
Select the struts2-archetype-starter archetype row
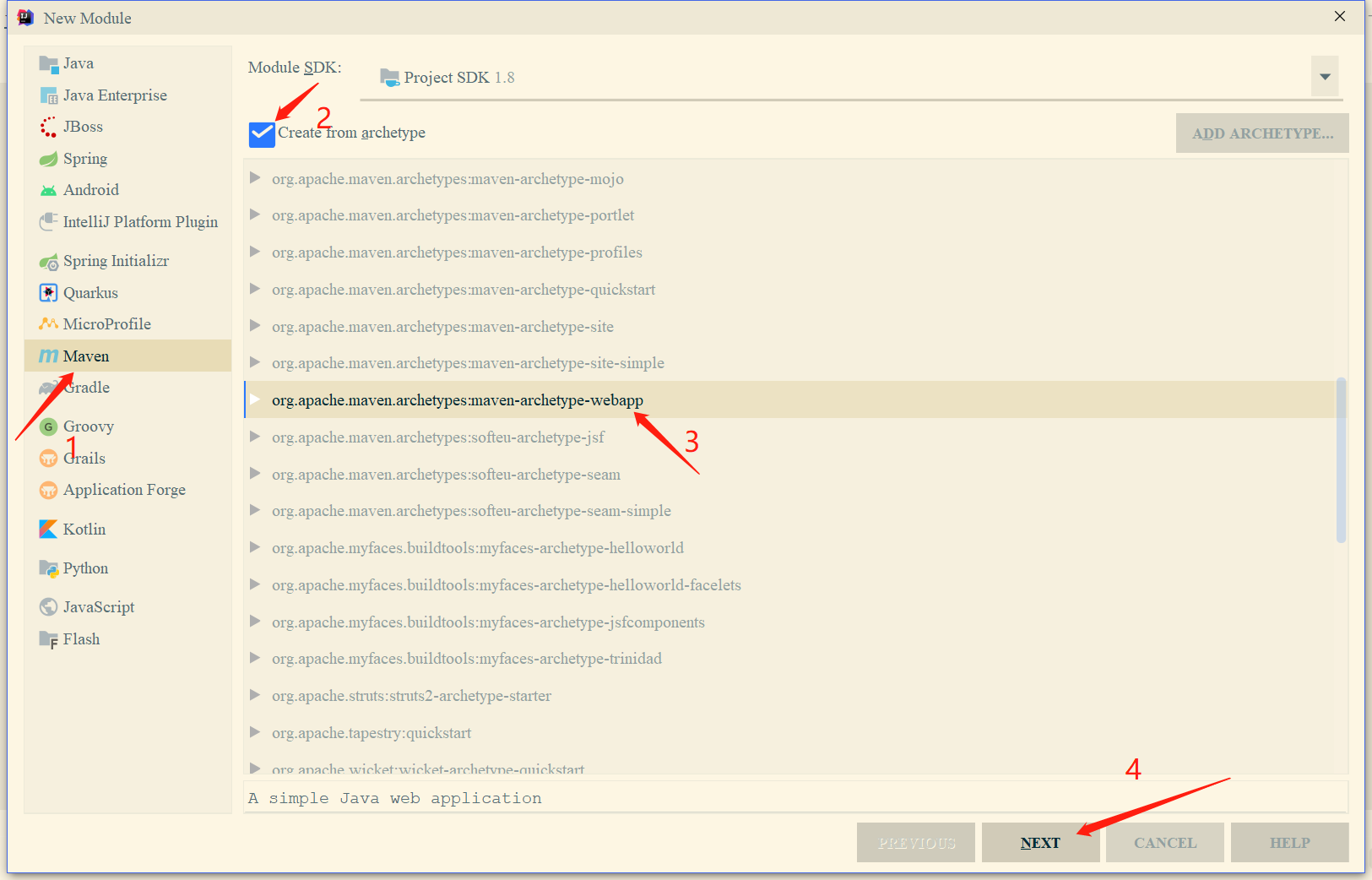(x=789, y=696)
